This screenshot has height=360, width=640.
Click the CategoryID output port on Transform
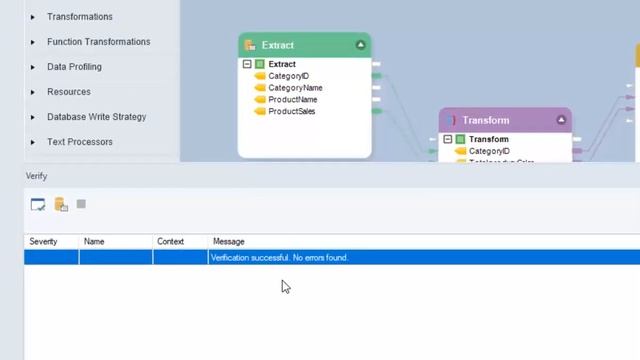pyautogui.click(x=577, y=151)
